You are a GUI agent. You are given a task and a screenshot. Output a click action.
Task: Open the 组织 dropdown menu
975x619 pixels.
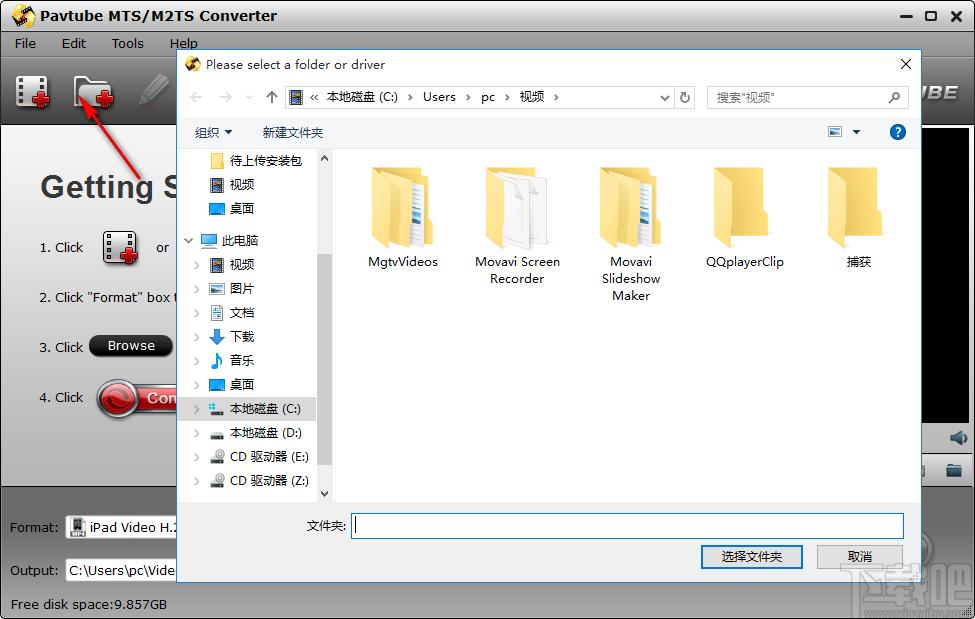[x=213, y=133]
